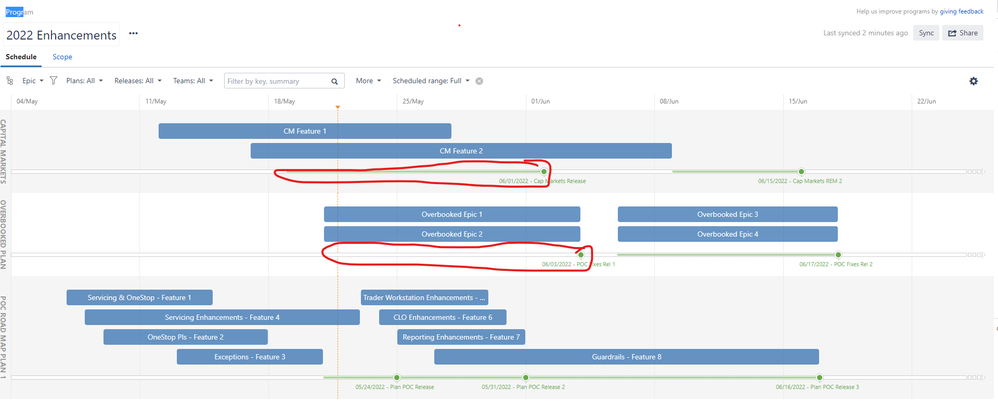The image size is (998, 416).
Task: Select Guardrails - Feature 8 bar
Action: click(626, 357)
